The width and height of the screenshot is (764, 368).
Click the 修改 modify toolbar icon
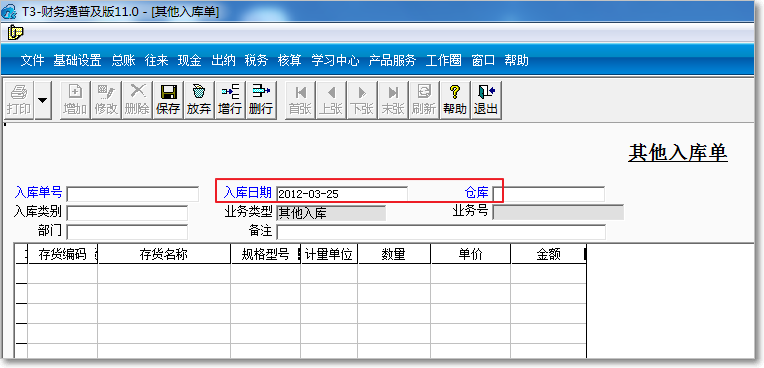point(106,99)
